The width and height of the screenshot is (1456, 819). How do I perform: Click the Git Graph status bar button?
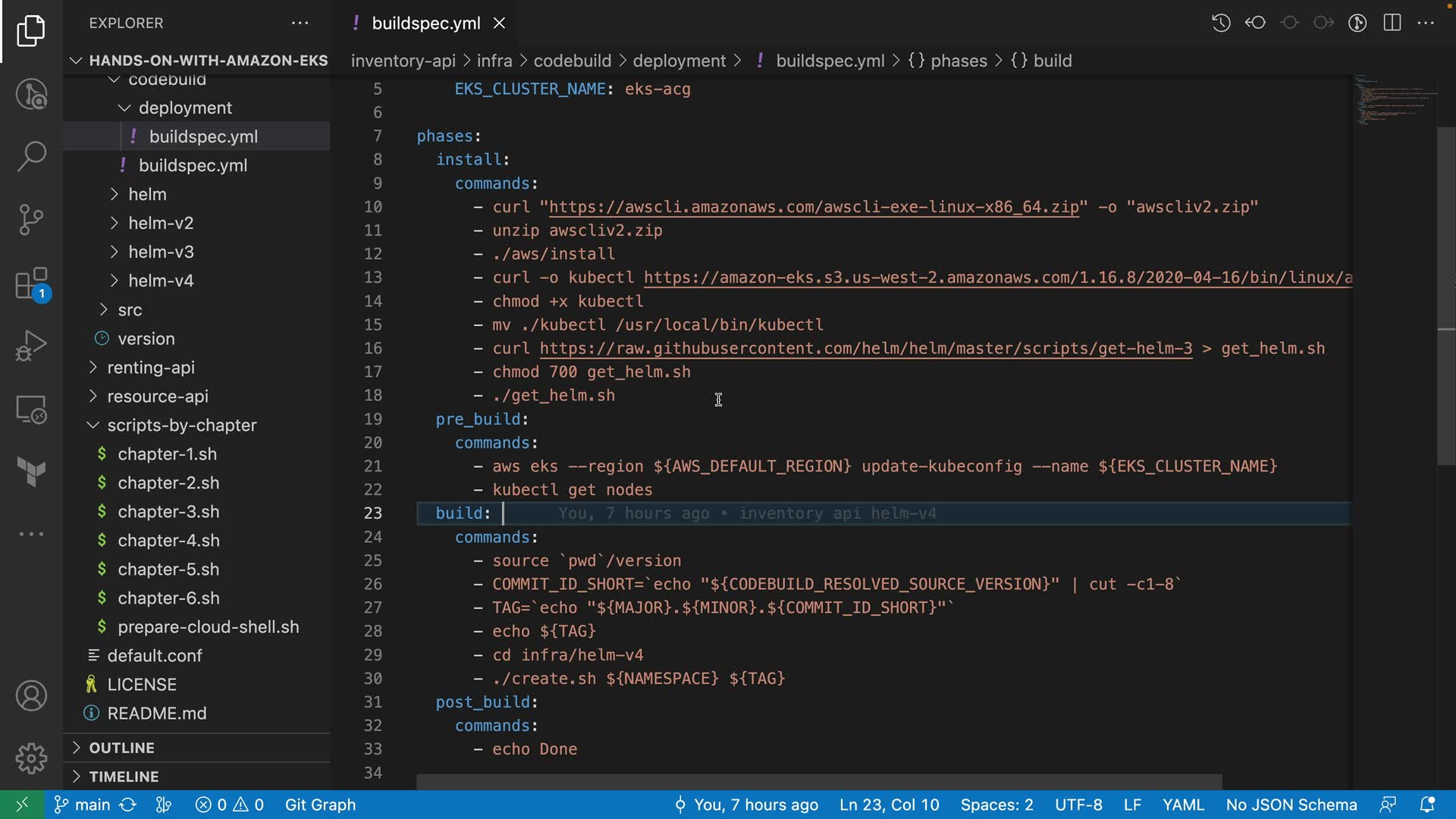320,805
